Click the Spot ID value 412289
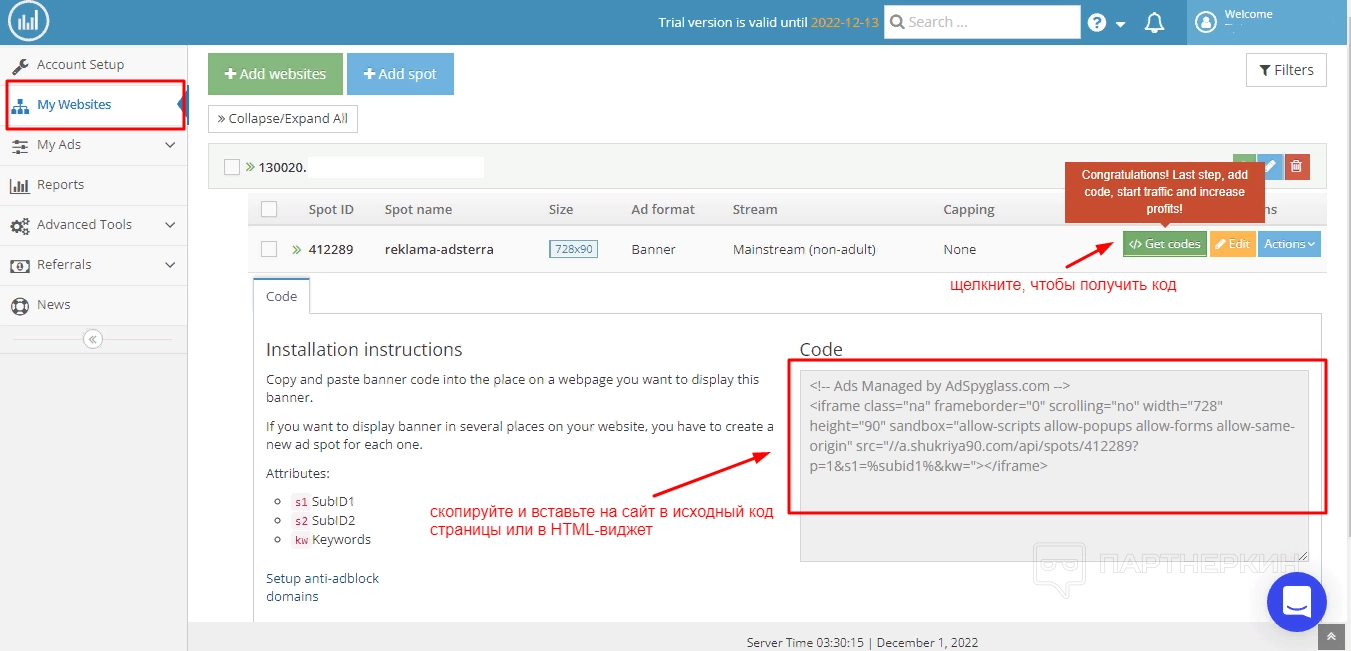Viewport: 1351px width, 651px height. point(331,249)
